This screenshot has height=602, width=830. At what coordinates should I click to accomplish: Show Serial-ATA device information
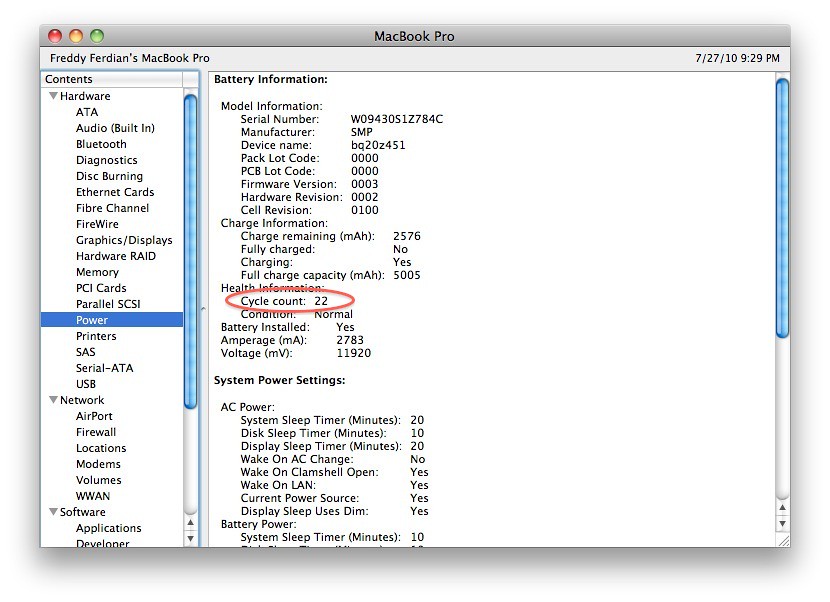click(x=104, y=368)
